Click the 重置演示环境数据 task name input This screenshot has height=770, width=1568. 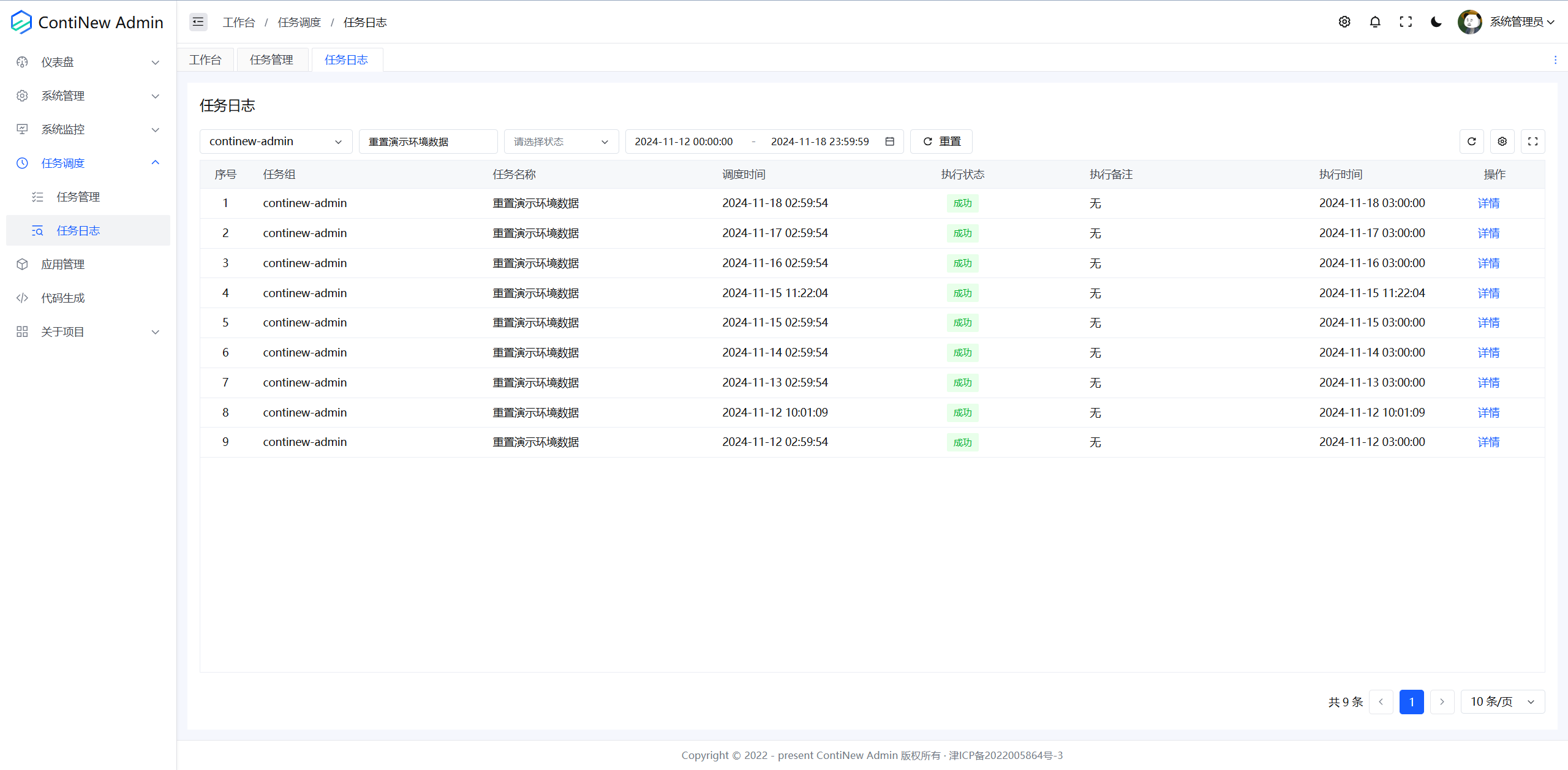428,142
